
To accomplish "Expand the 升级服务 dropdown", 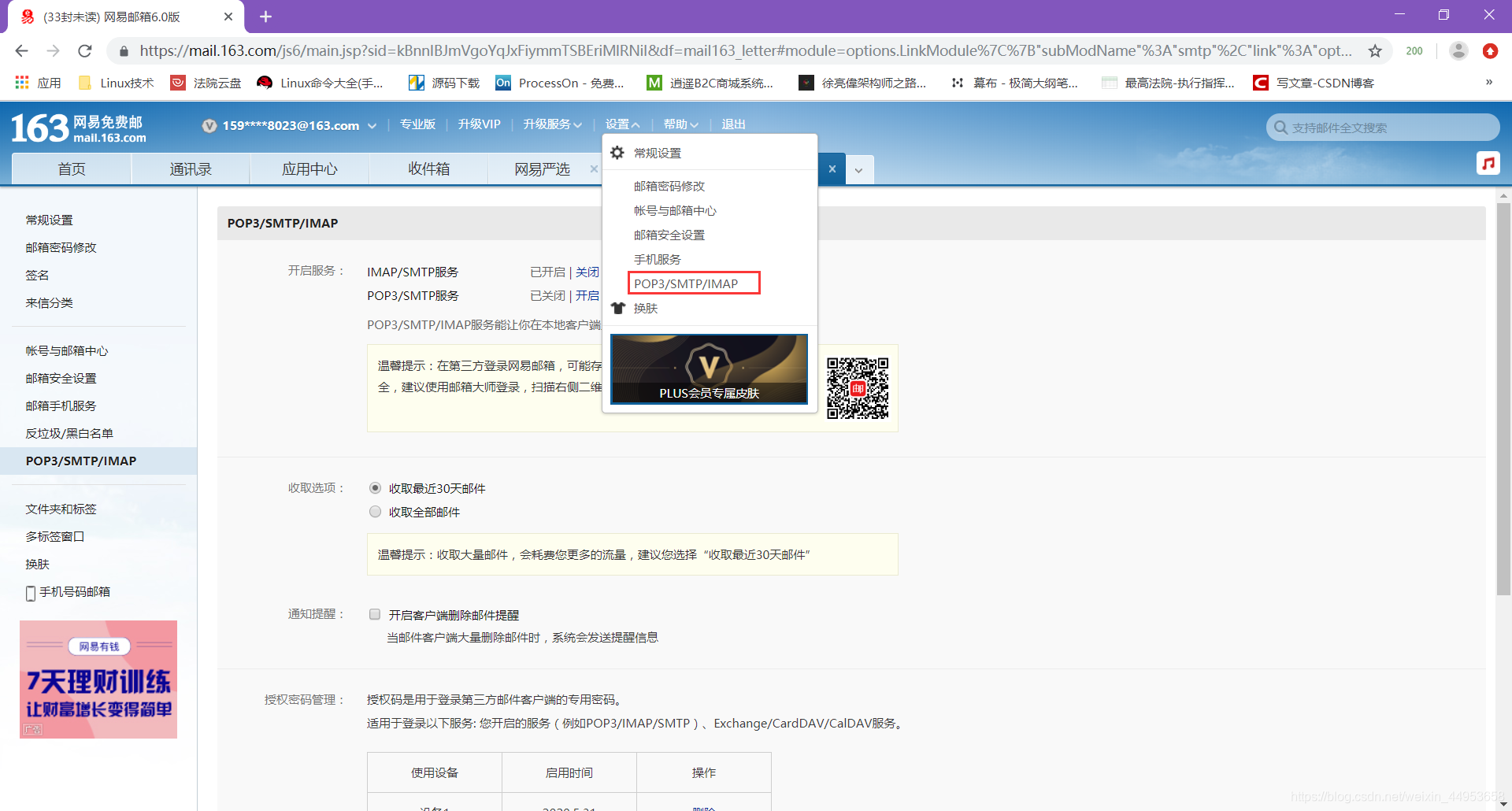I will 552,124.
